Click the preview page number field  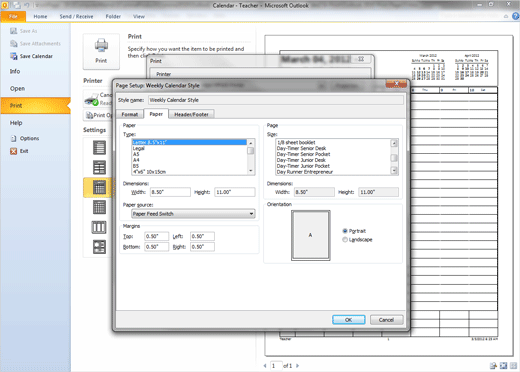(x=276, y=366)
